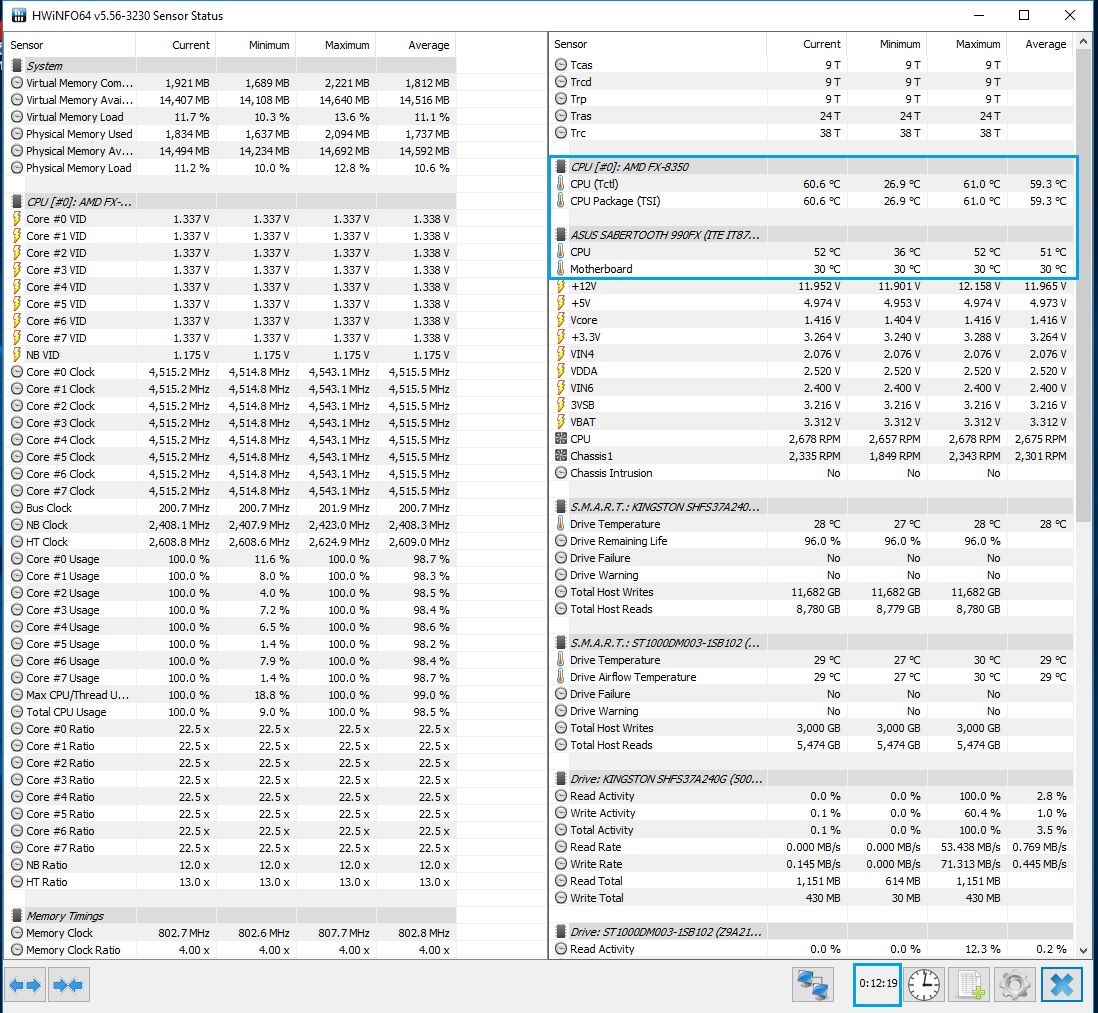Click the Core #0 Clock circle icon
Screen dimensions: 1098x1013
[x=17, y=372]
